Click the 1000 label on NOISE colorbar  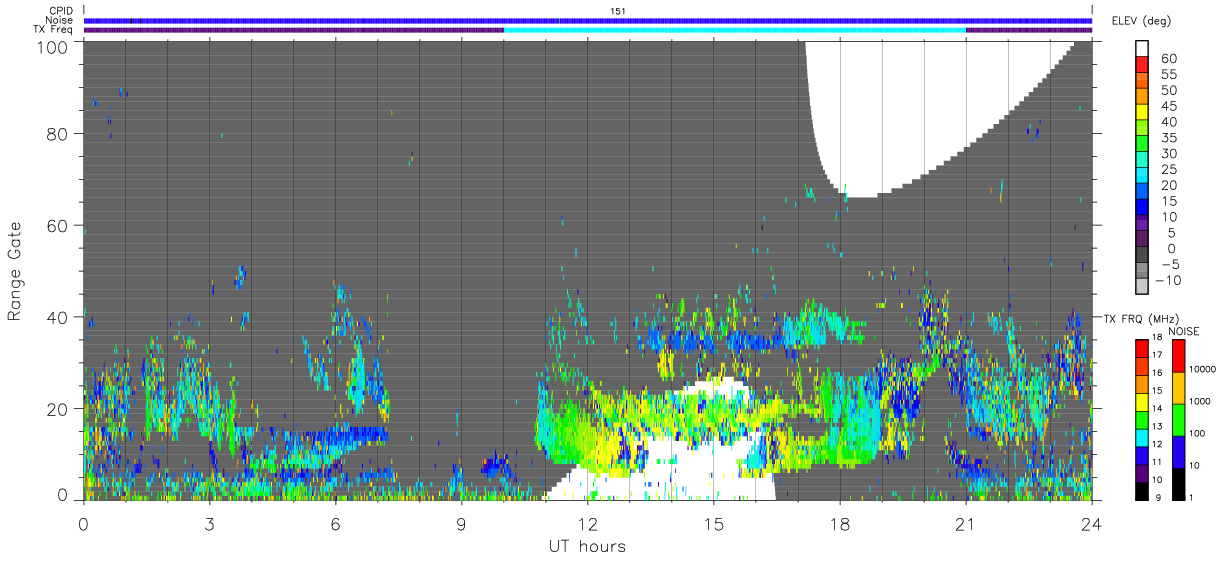[1200, 401]
